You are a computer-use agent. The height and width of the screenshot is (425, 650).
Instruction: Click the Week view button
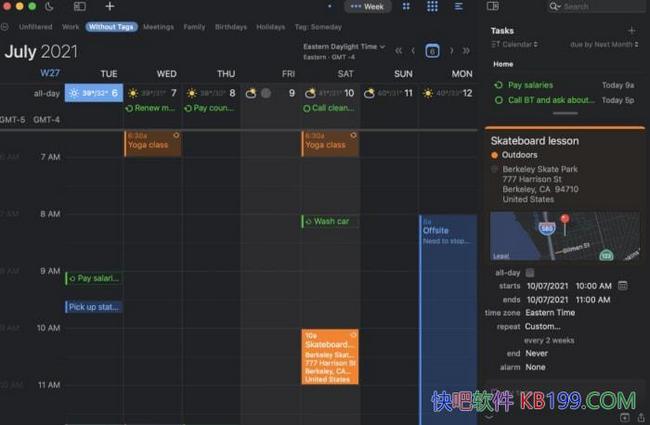click(368, 6)
